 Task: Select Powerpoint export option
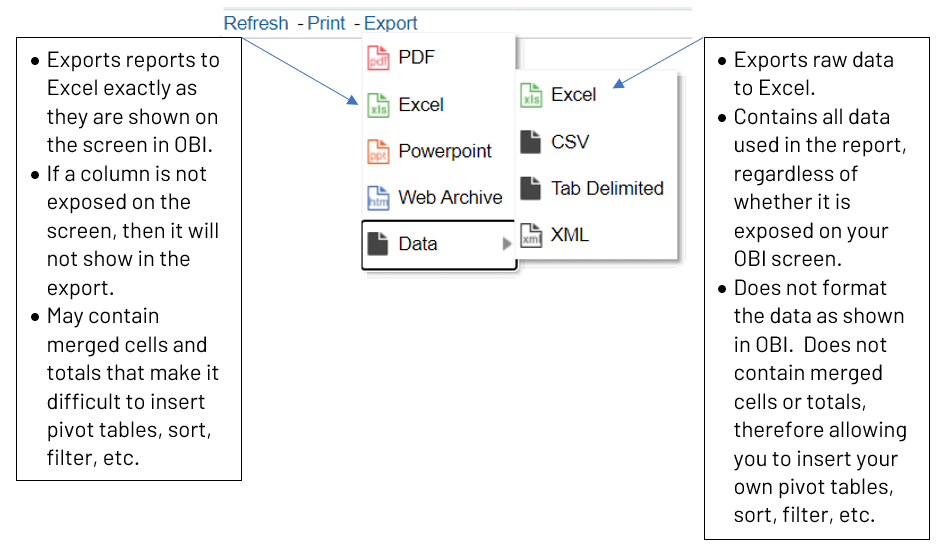(x=445, y=151)
